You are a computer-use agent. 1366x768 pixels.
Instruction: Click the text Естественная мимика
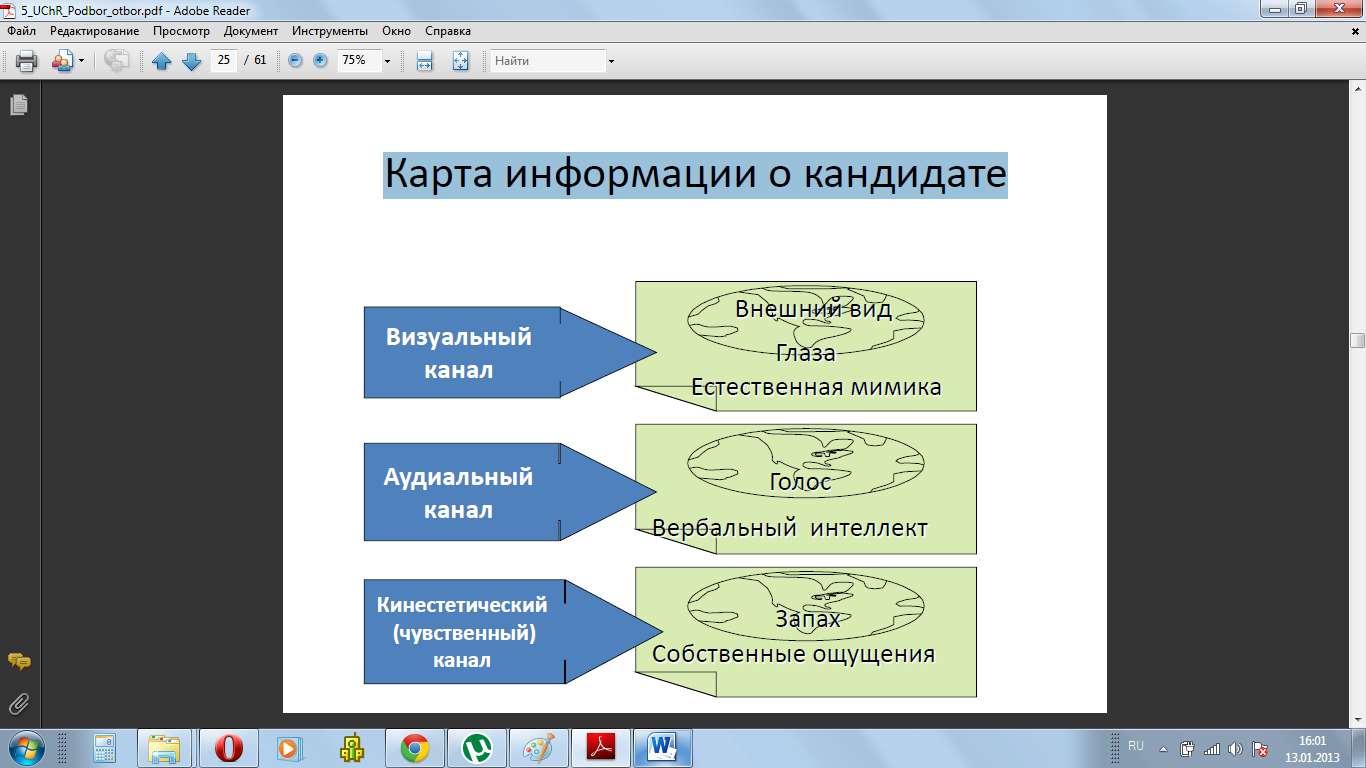816,387
